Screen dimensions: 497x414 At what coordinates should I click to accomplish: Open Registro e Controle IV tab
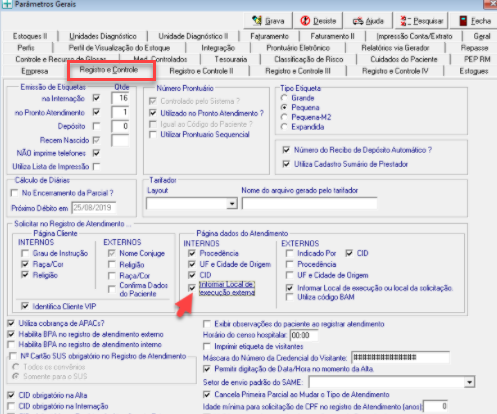395,71
